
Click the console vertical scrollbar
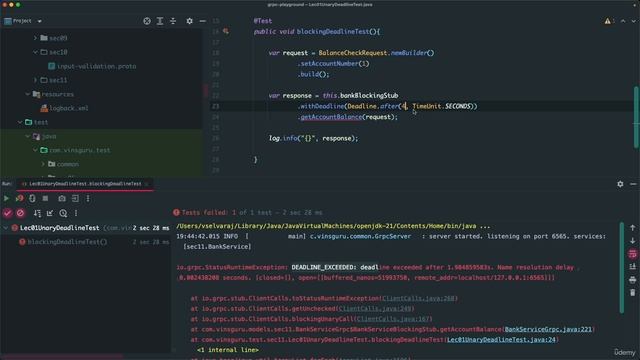coord(622,268)
